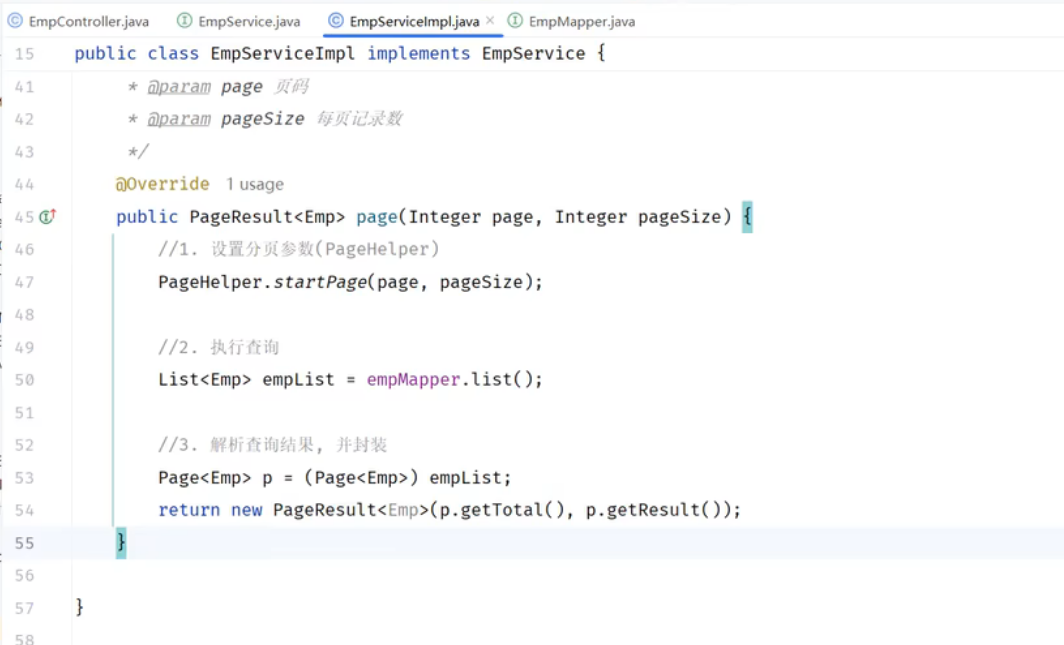Screen dimensions: 1064x645
Task: Switch to the EmpMapper.java tab
Action: (x=572, y=21)
